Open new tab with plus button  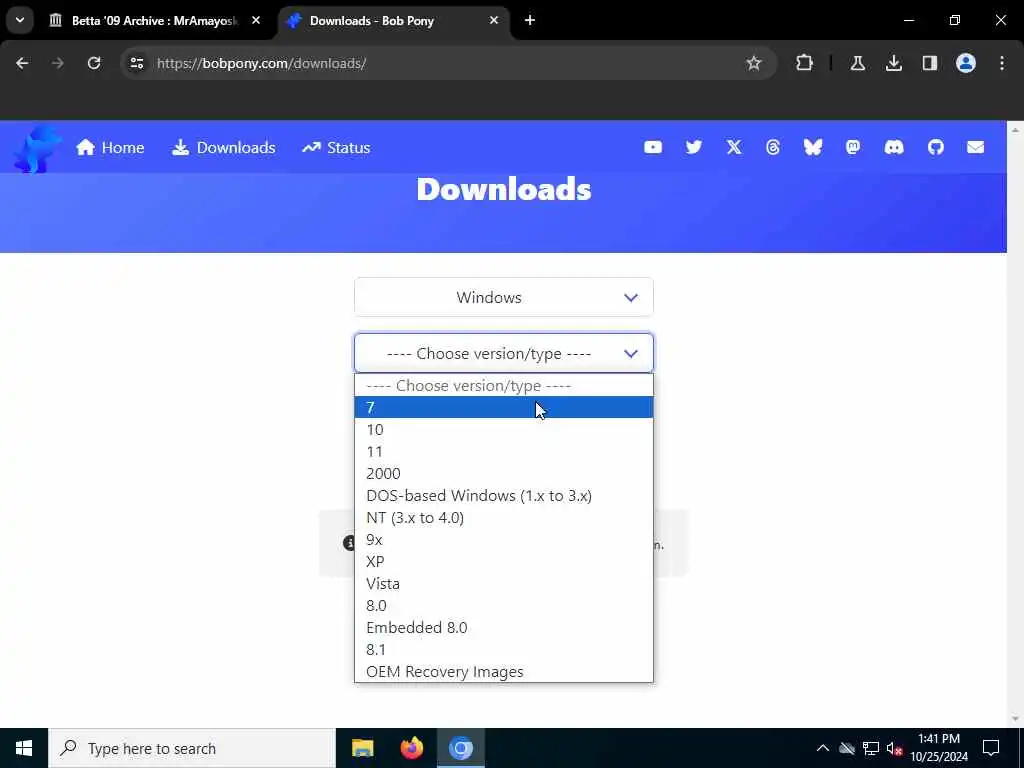click(x=530, y=20)
